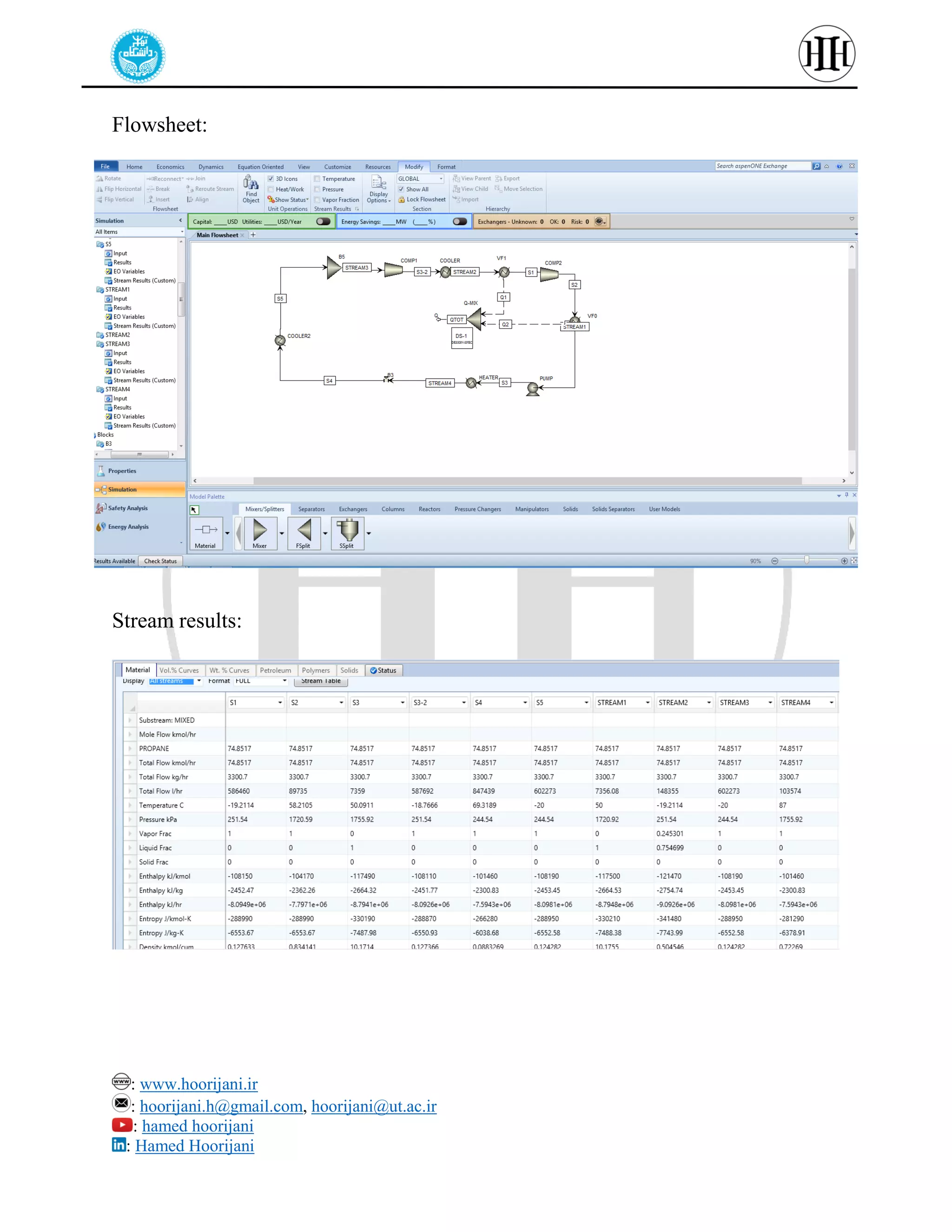This screenshot has width=952, height=1232.
Task: Click the HEATER block on the flowsheet
Action: 471,383
